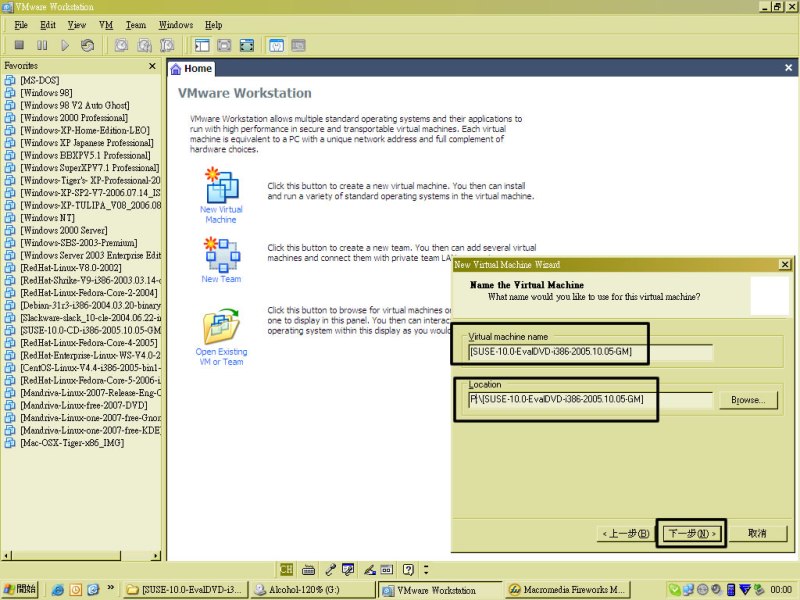Click the 上一步(B) back button

[626, 534]
